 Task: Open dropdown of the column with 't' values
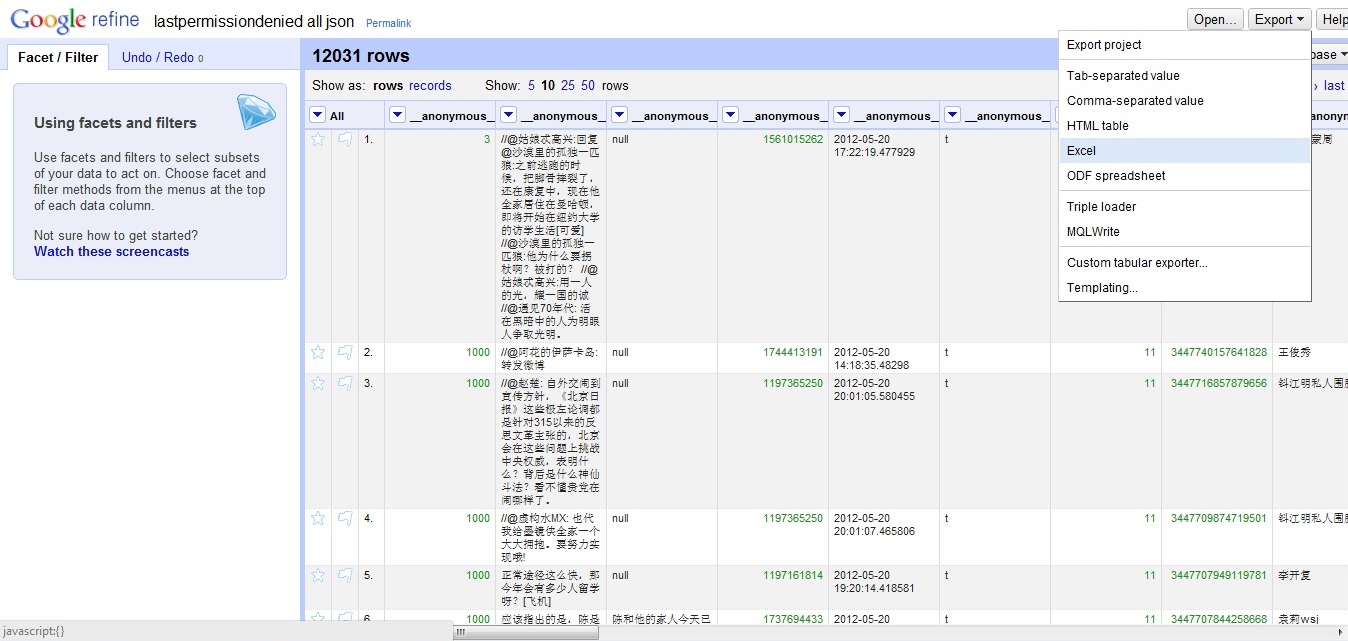tap(952, 115)
